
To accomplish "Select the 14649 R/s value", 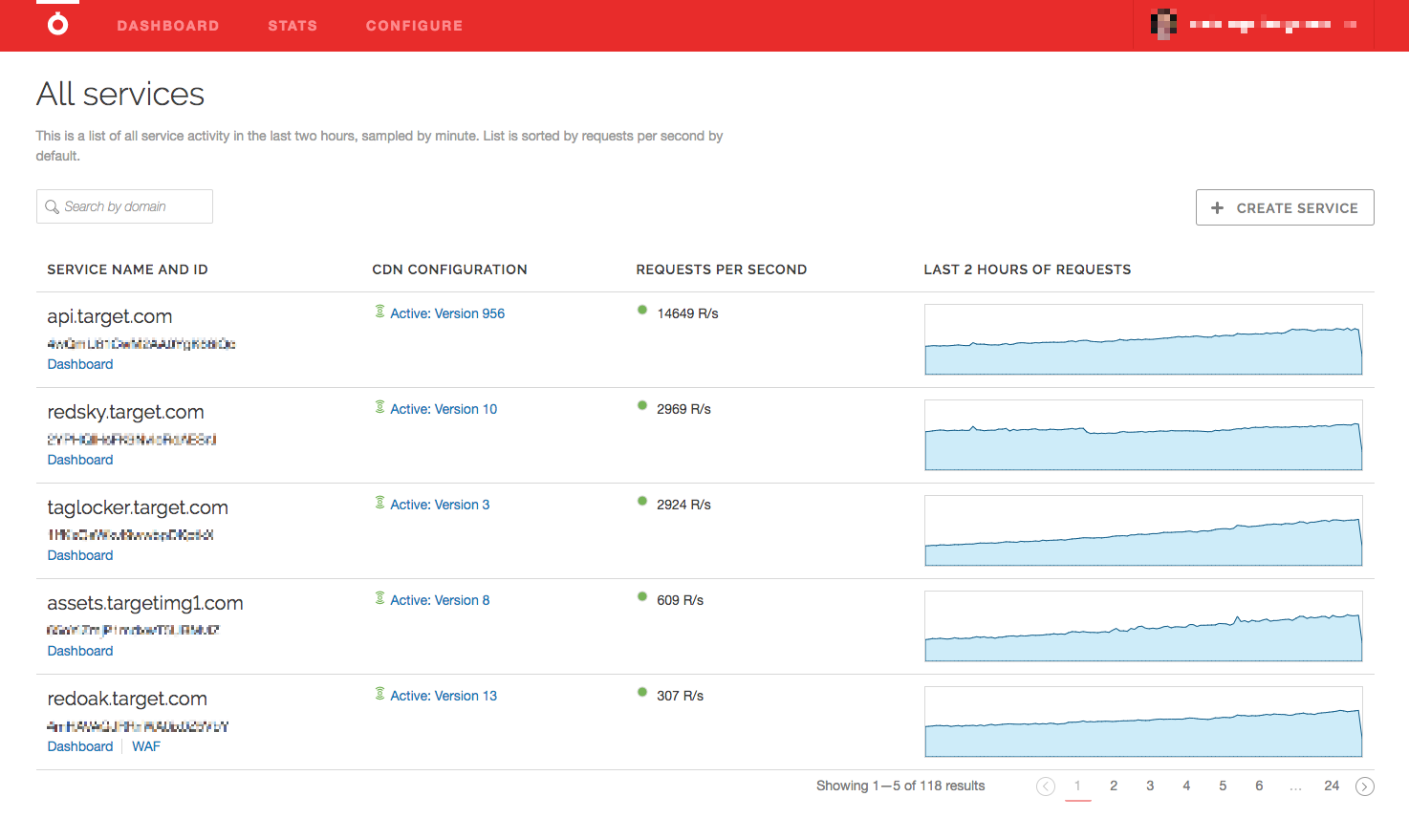I will click(x=687, y=313).
